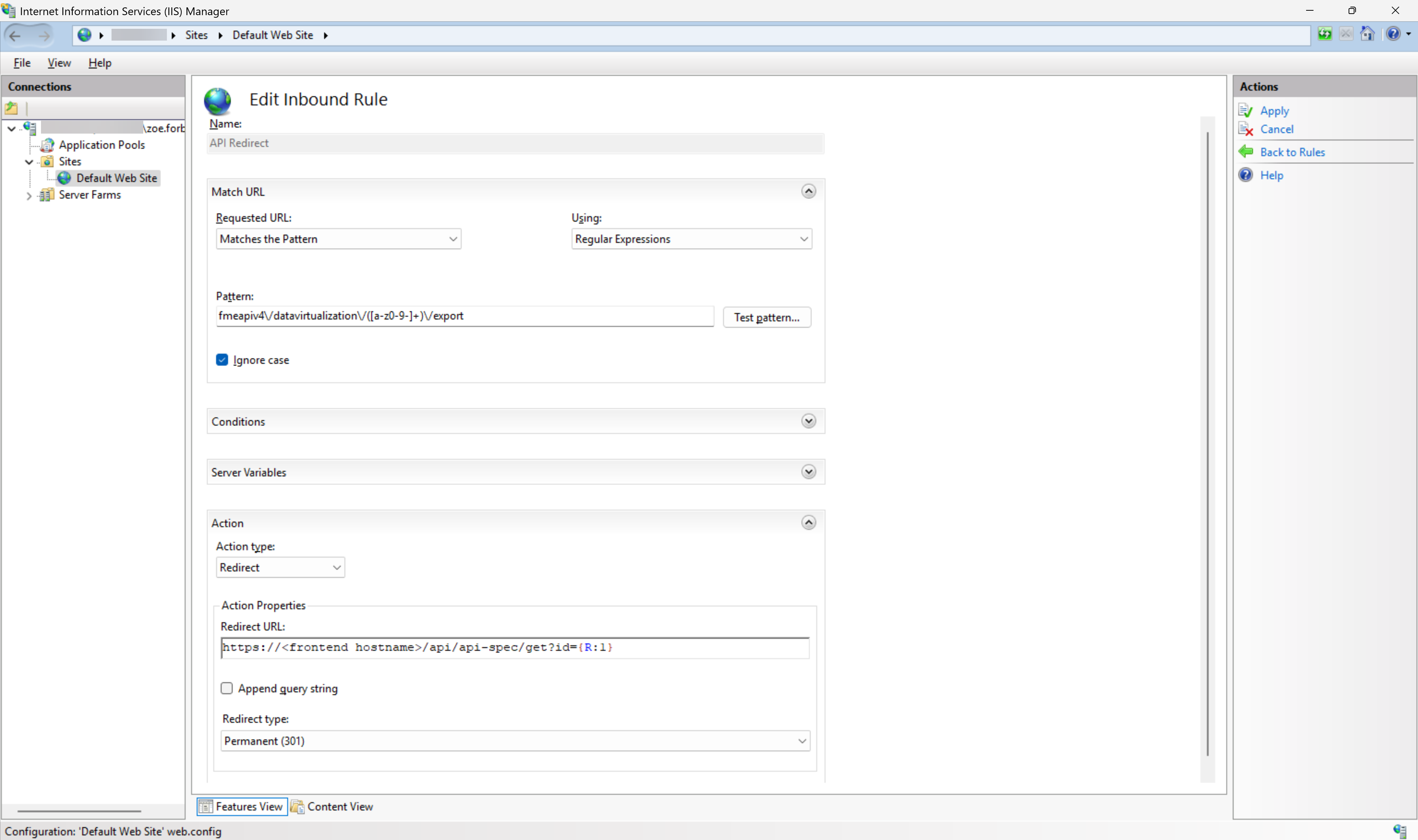Image resolution: width=1418 pixels, height=840 pixels.
Task: Click the Apply action icon
Action: click(x=1246, y=110)
